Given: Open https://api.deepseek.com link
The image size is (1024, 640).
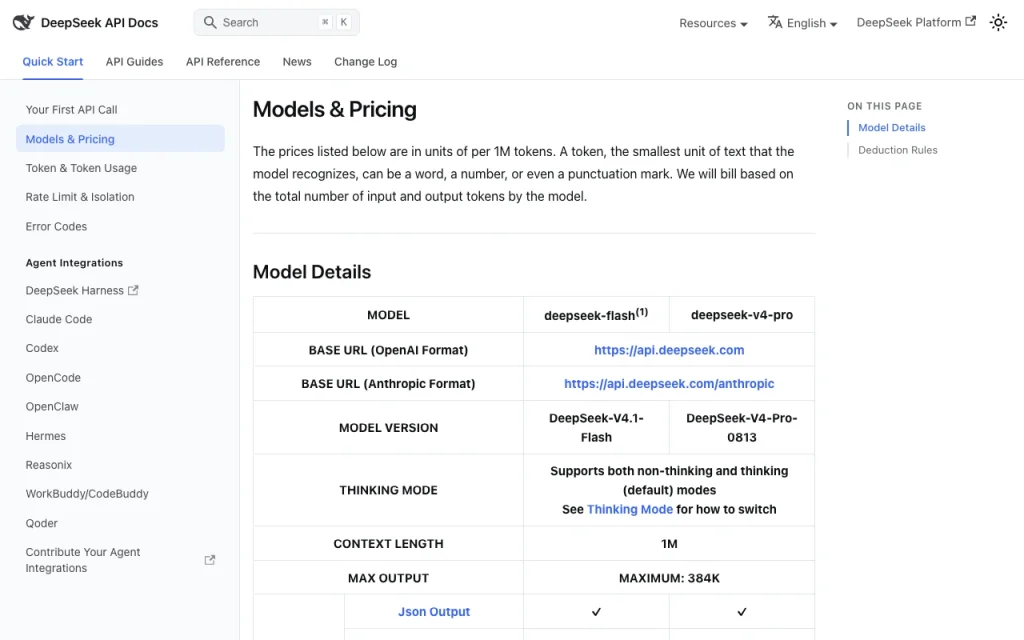Looking at the screenshot, I should coord(669,350).
